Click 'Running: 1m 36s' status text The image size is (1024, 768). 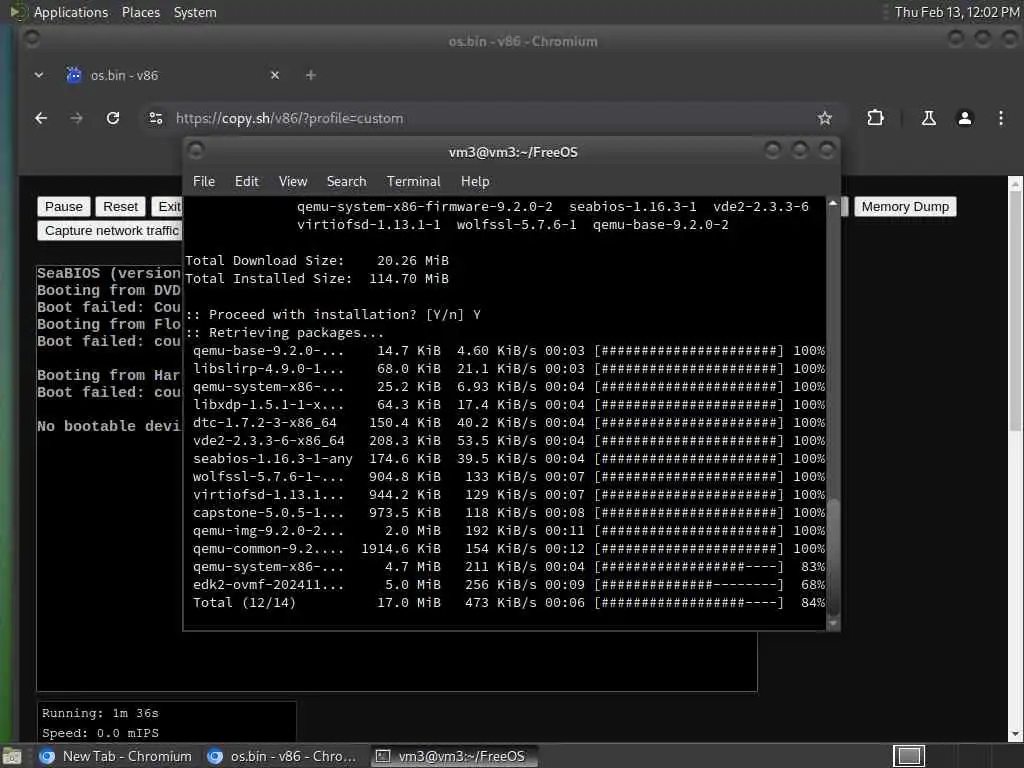pyautogui.click(x=100, y=713)
